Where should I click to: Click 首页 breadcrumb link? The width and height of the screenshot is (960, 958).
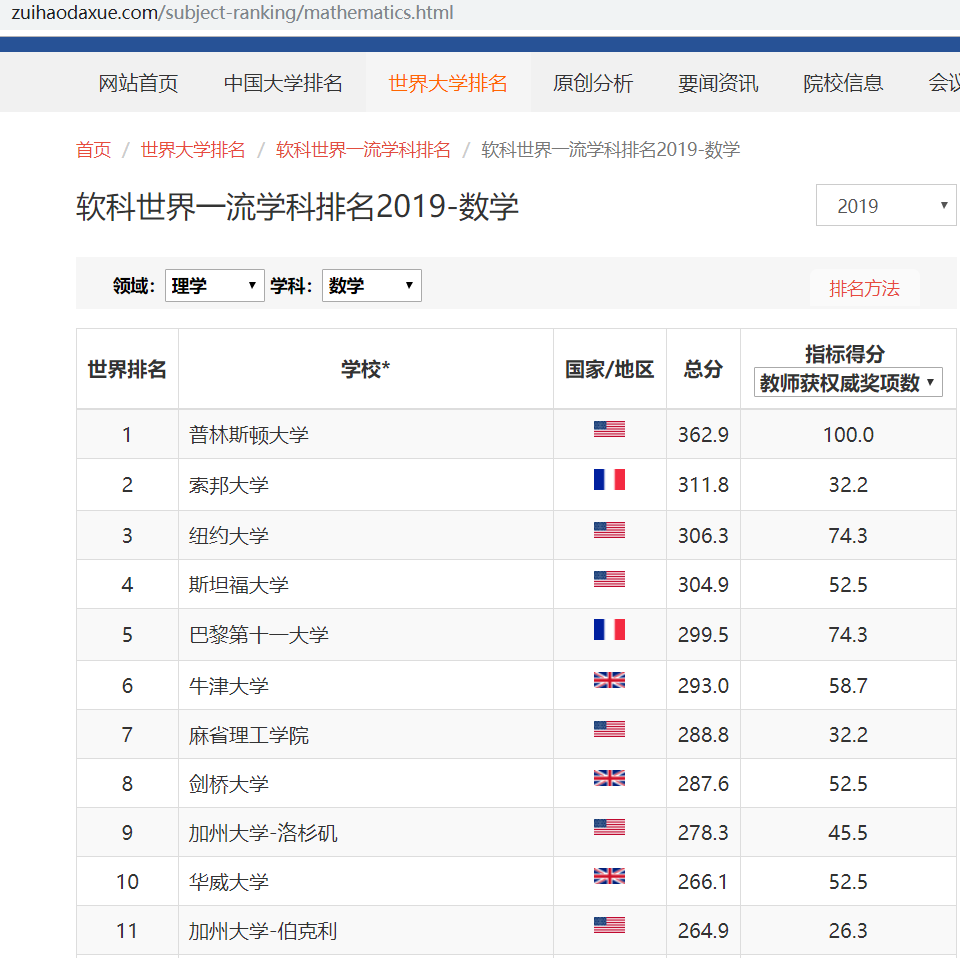(94, 150)
